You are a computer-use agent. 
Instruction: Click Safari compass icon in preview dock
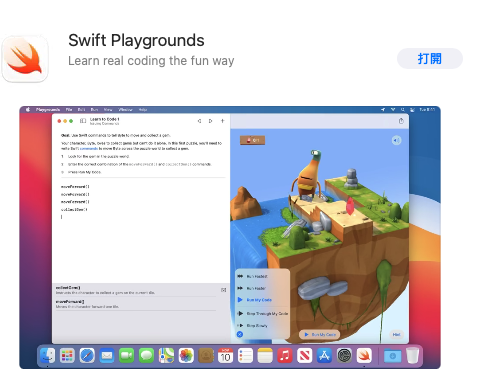coord(87,356)
